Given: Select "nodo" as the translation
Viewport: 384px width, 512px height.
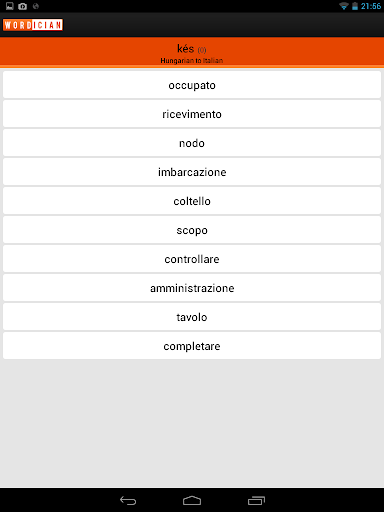Looking at the screenshot, I should pyautogui.click(x=192, y=143).
